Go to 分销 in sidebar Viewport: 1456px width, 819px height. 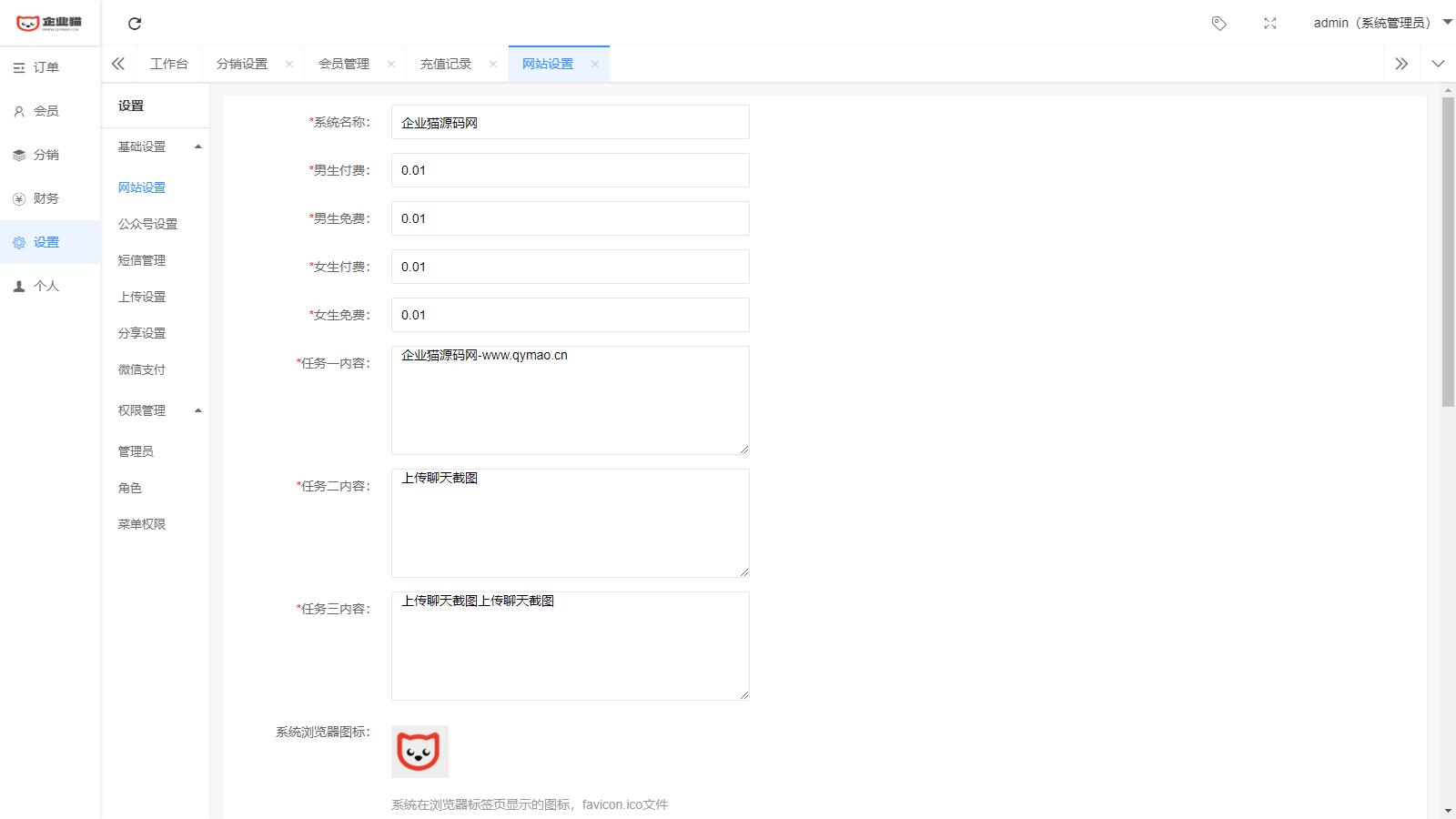pyautogui.click(x=45, y=155)
